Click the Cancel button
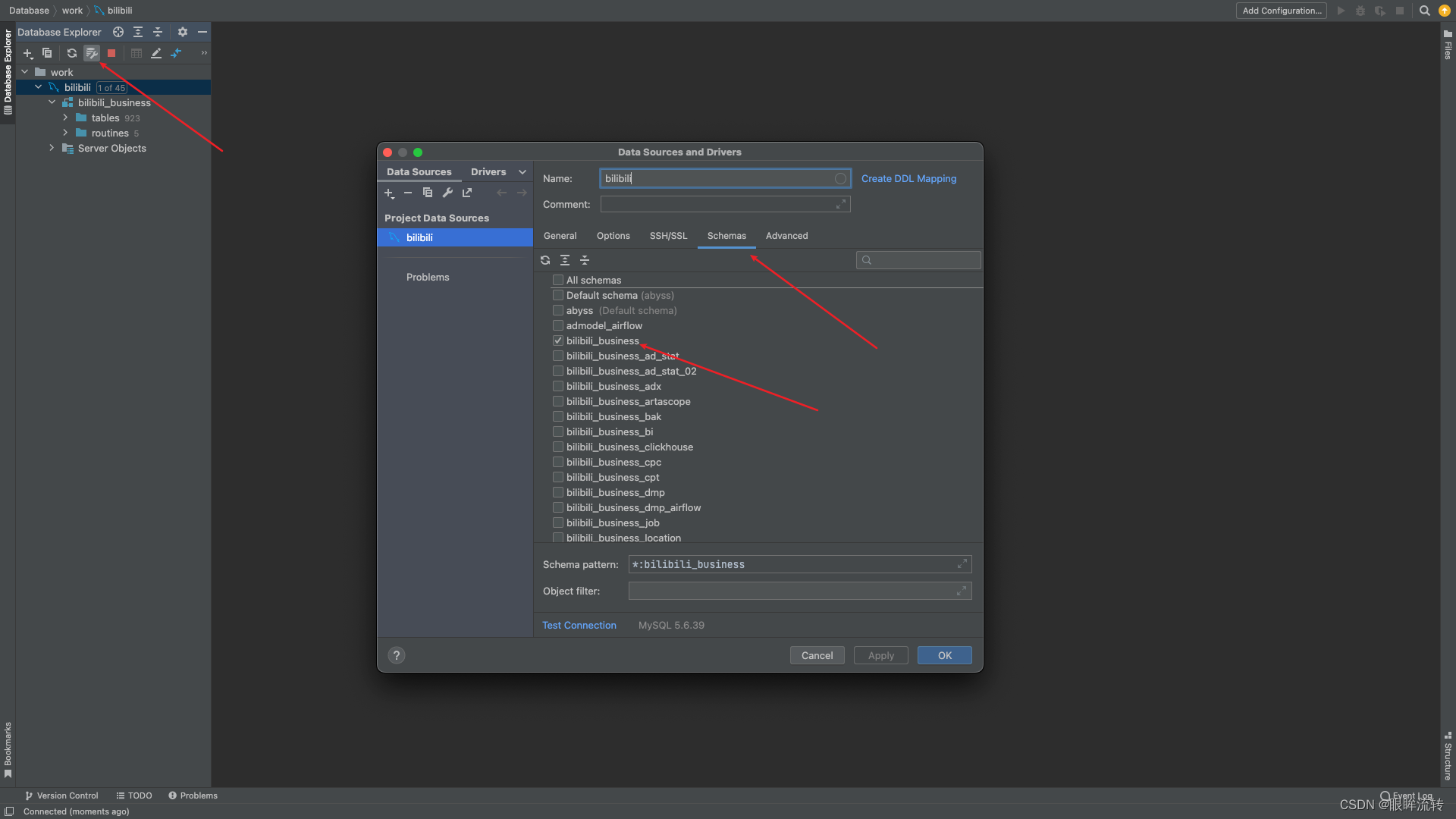 tap(817, 655)
